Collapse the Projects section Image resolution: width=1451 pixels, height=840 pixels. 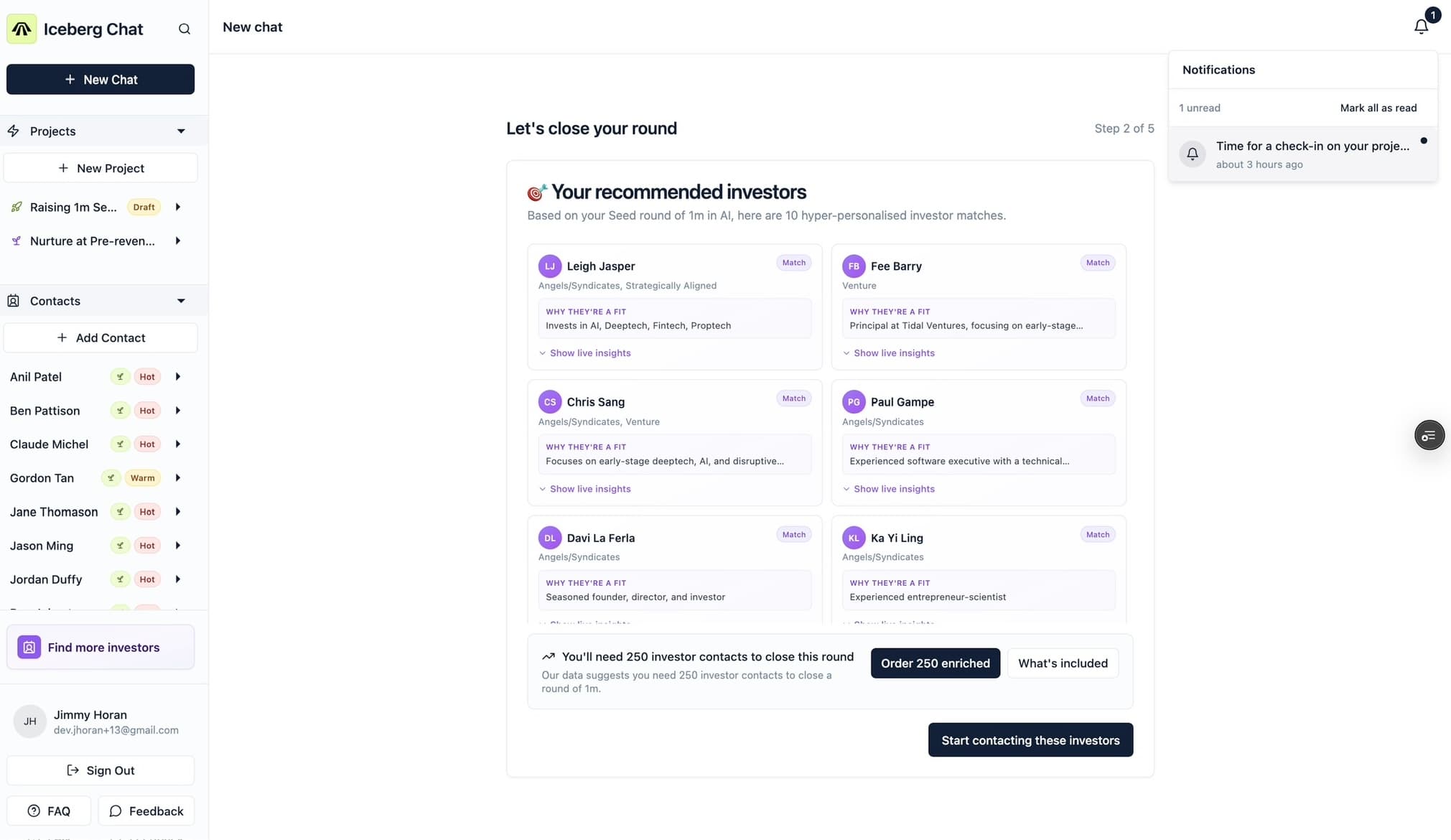181,131
